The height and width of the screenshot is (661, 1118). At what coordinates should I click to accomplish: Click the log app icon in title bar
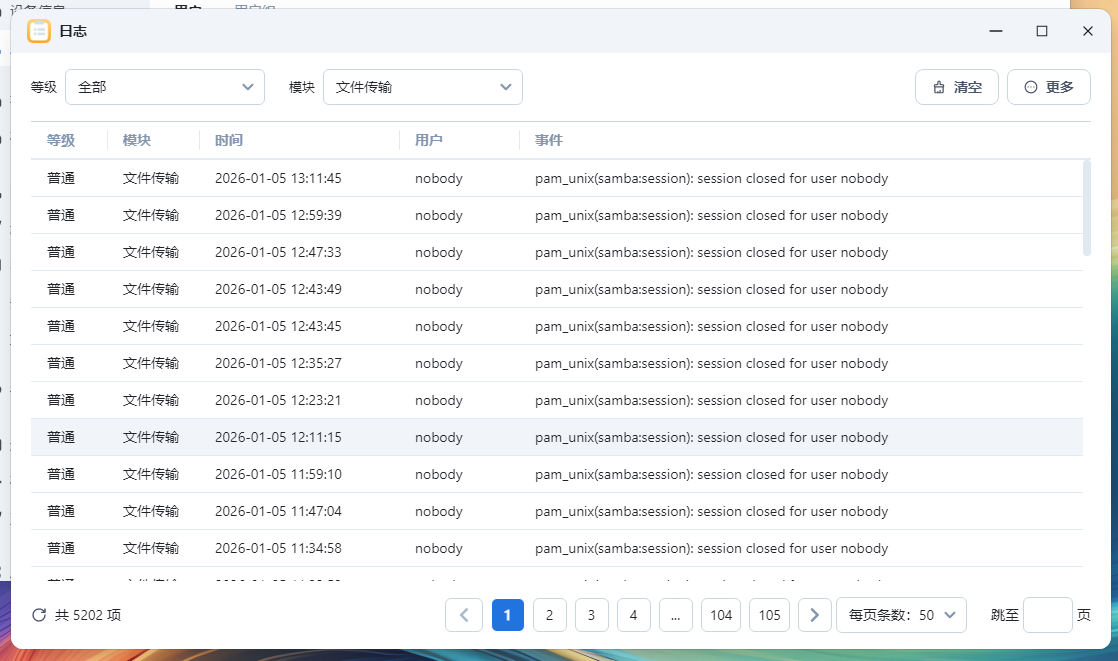pos(39,31)
